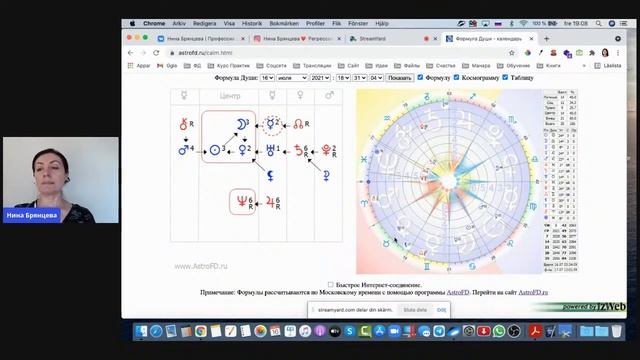The width and height of the screenshot is (640, 360).
Task: Open Adobe Acrobat from the Dock
Action: [535, 331]
